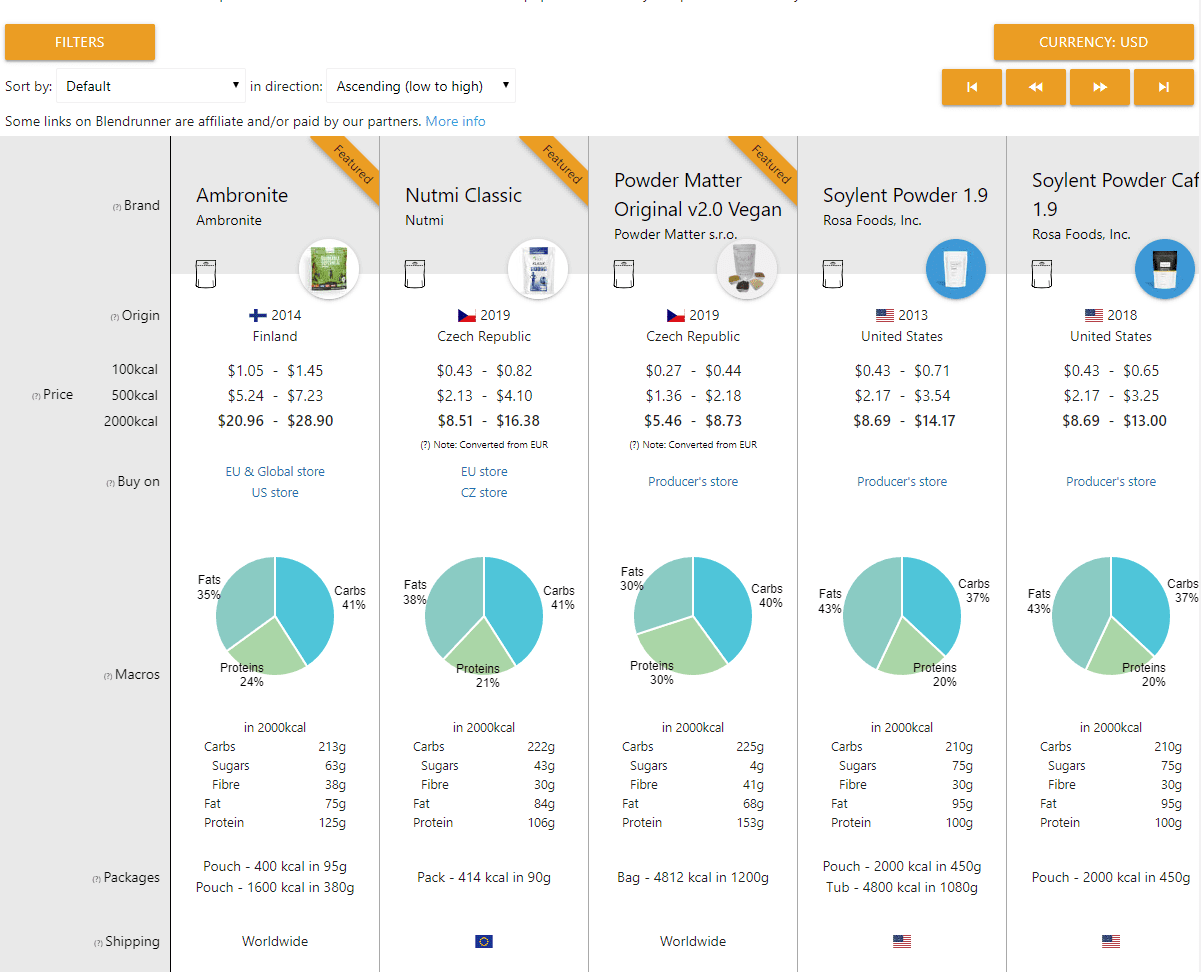Click the Soylent Powder 1.9 macros pie chart
The width and height of the screenshot is (1201, 972).
[902, 616]
